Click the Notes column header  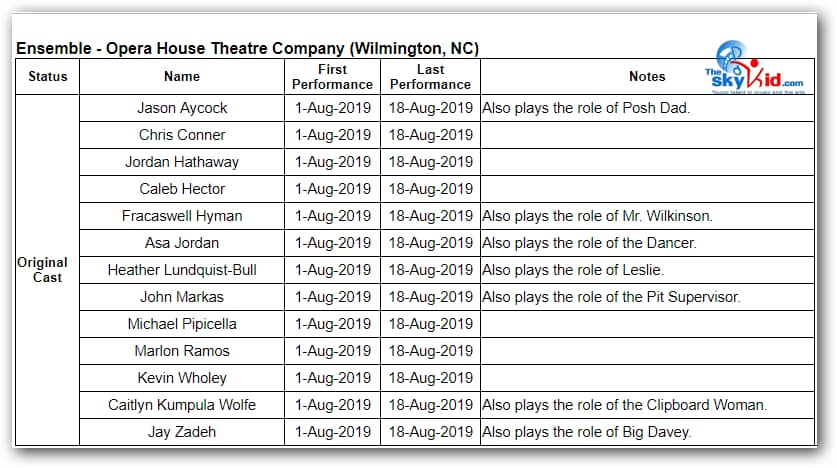click(x=646, y=77)
